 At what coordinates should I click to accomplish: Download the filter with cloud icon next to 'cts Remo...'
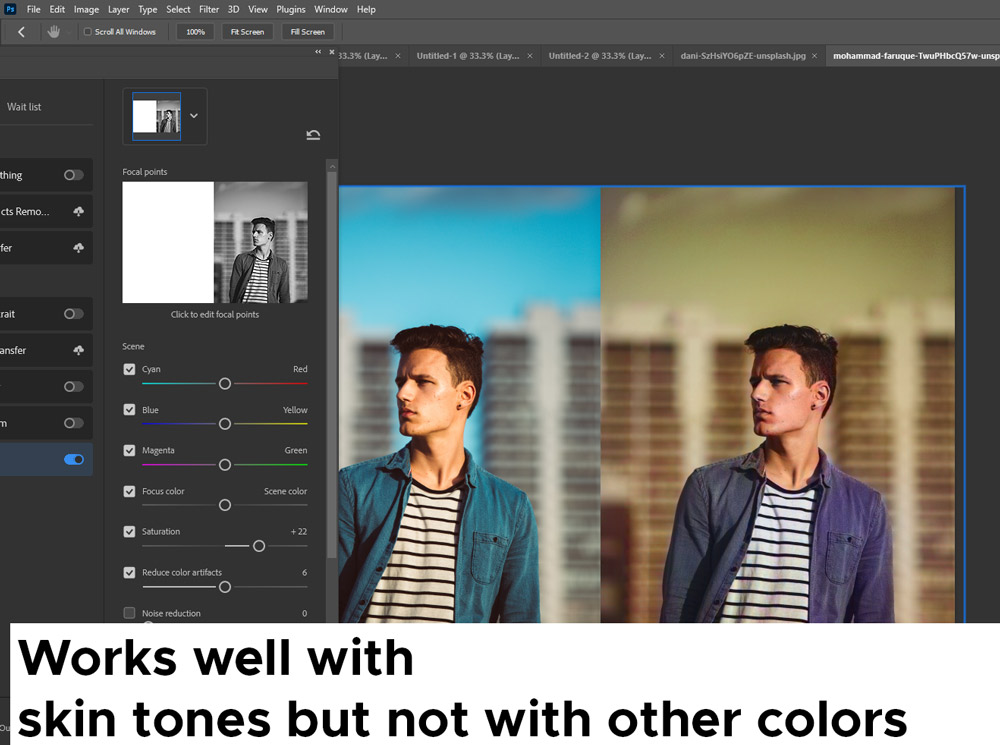78,211
